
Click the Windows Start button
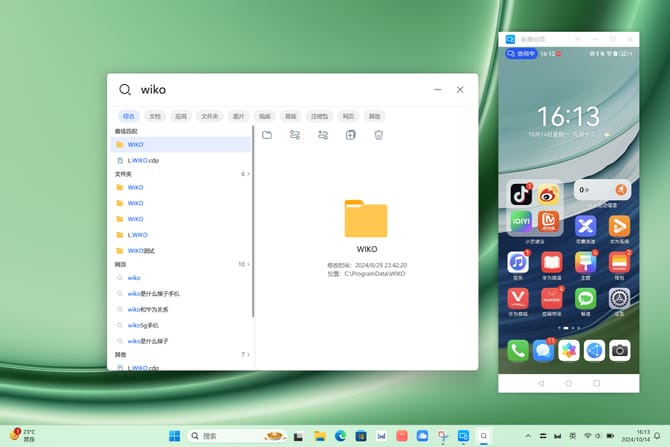coord(175,436)
